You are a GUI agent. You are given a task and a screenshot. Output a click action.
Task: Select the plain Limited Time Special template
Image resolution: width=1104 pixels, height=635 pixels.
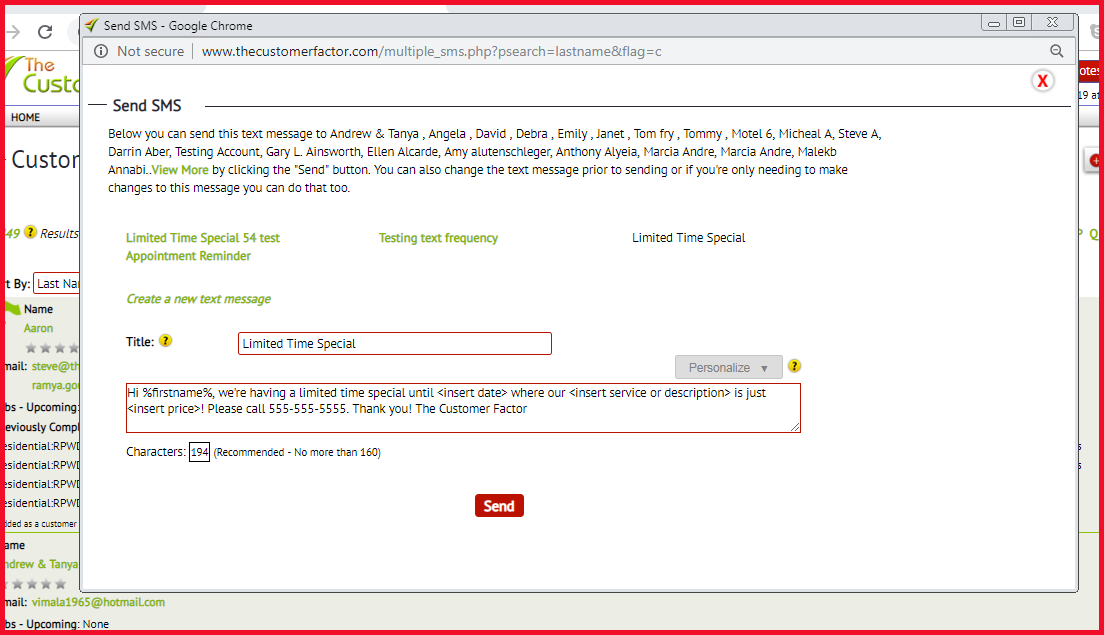point(689,238)
